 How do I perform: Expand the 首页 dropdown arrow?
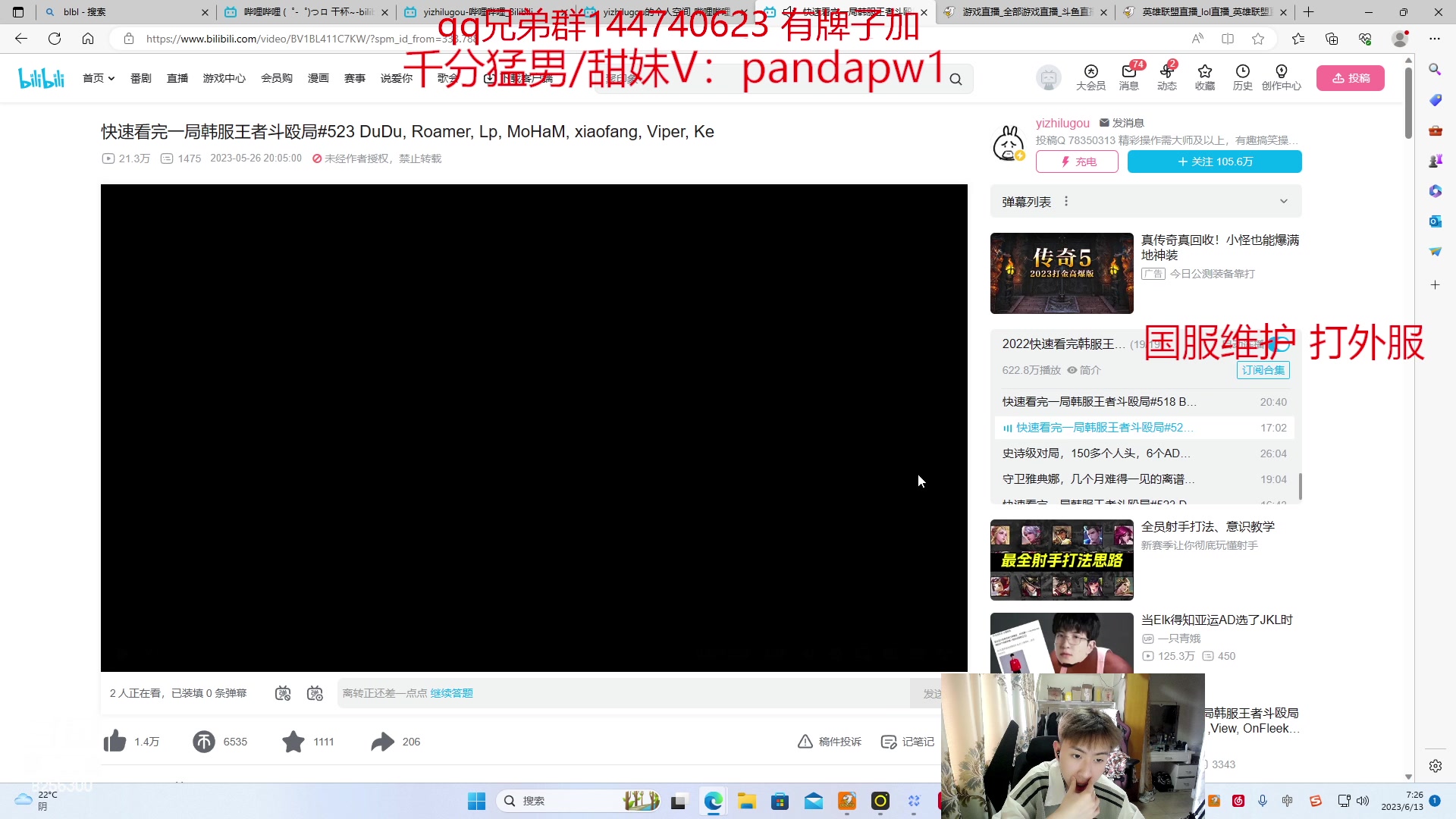111,77
